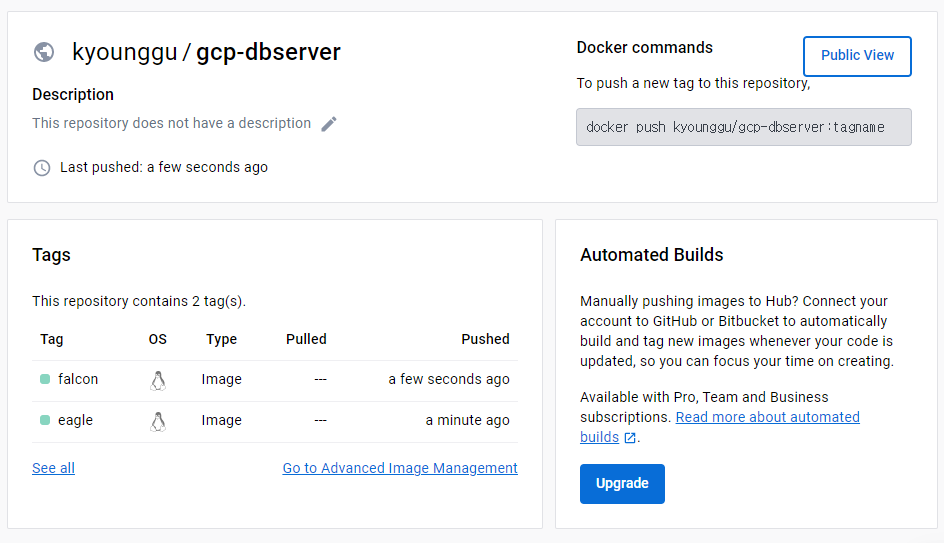Click the Tags section heading
Screen dimensions: 944x543
click(x=51, y=255)
